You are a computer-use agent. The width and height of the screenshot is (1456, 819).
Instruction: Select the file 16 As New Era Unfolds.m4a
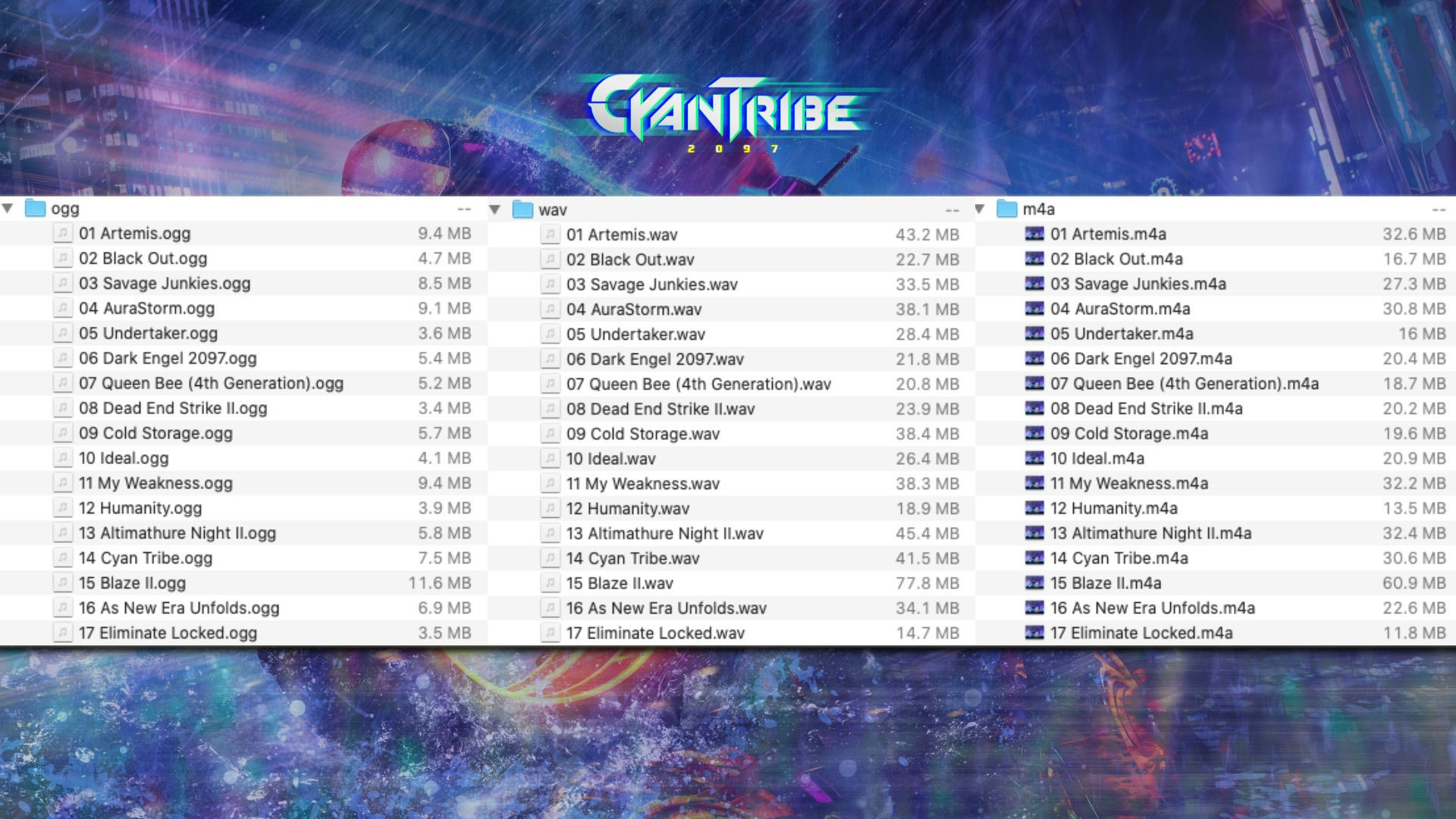(1153, 608)
